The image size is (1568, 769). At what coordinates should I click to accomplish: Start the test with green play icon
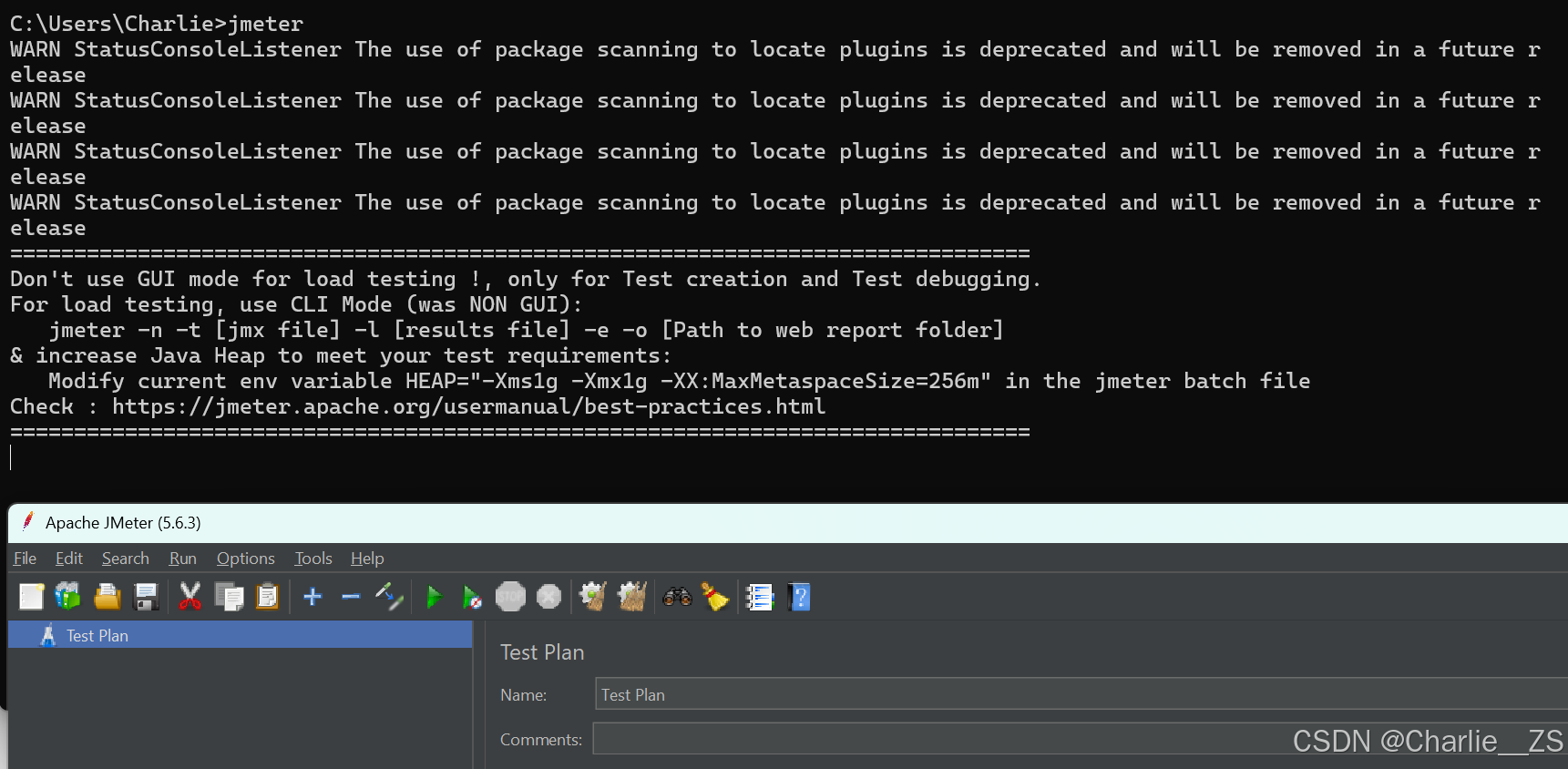434,597
